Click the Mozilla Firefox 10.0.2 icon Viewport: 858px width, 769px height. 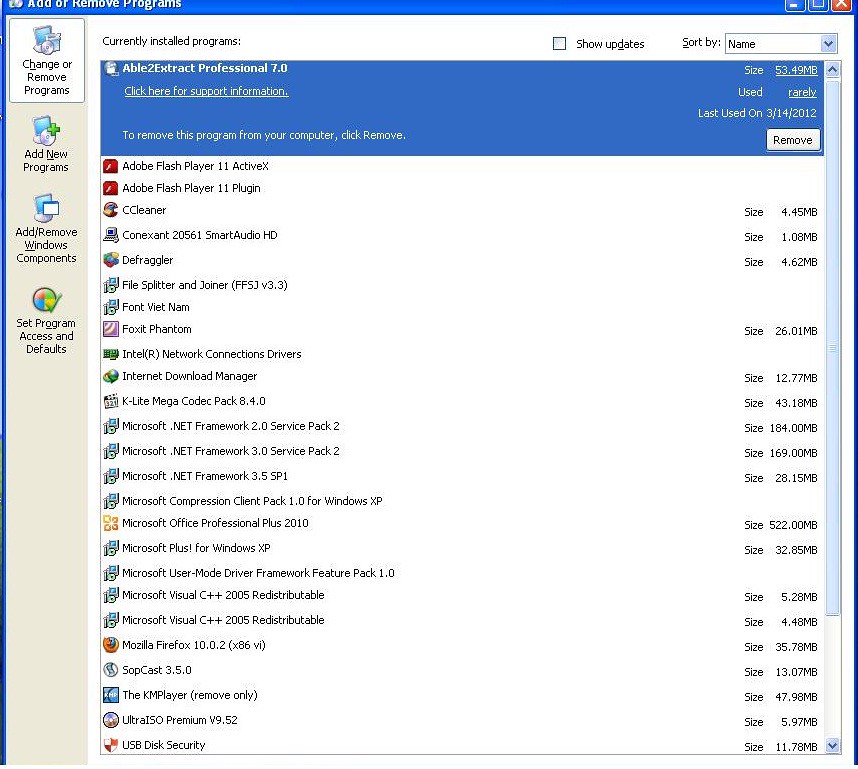click(111, 645)
